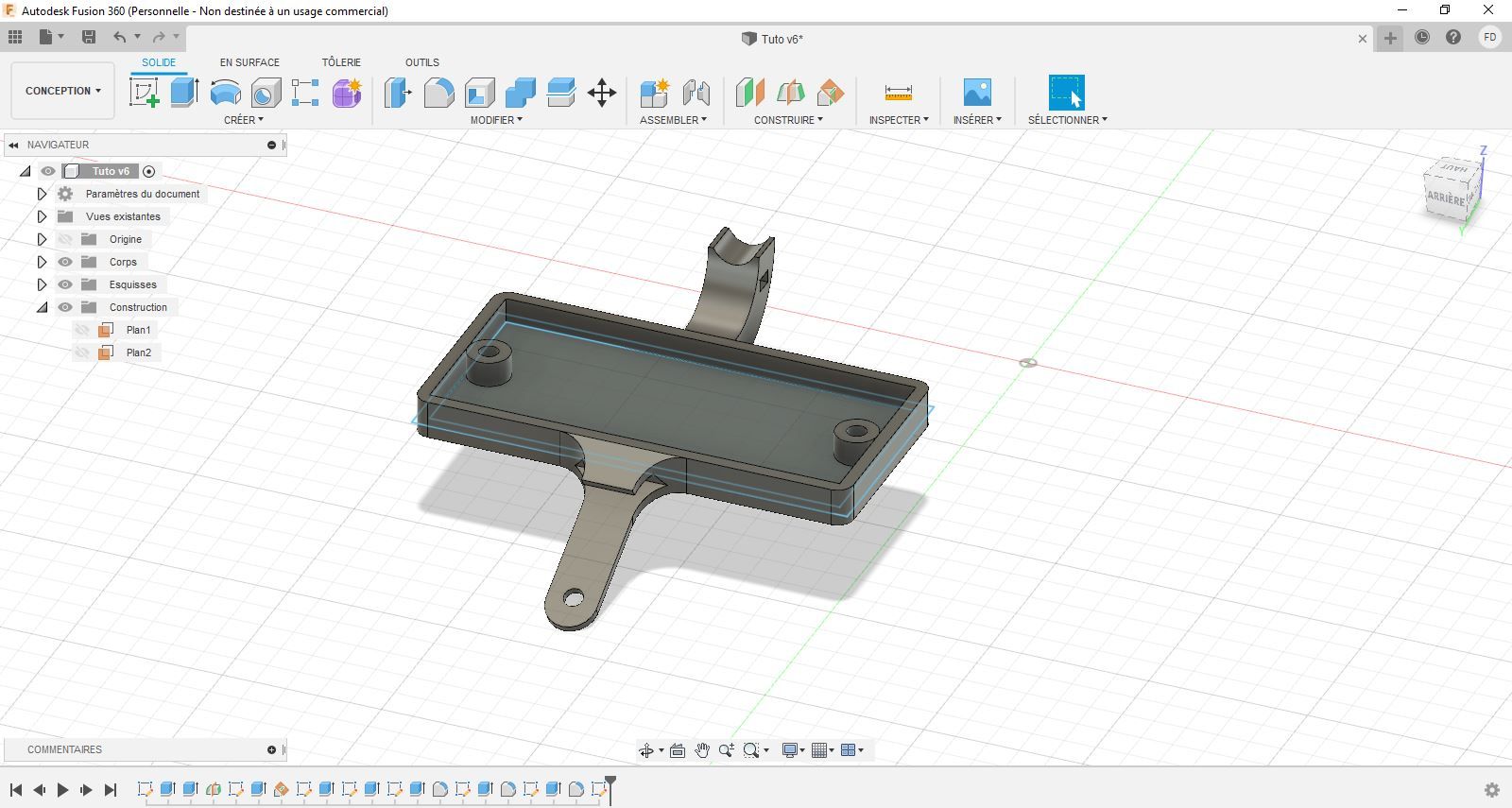
Task: Click the Fillet tool icon
Action: pyautogui.click(x=438, y=93)
